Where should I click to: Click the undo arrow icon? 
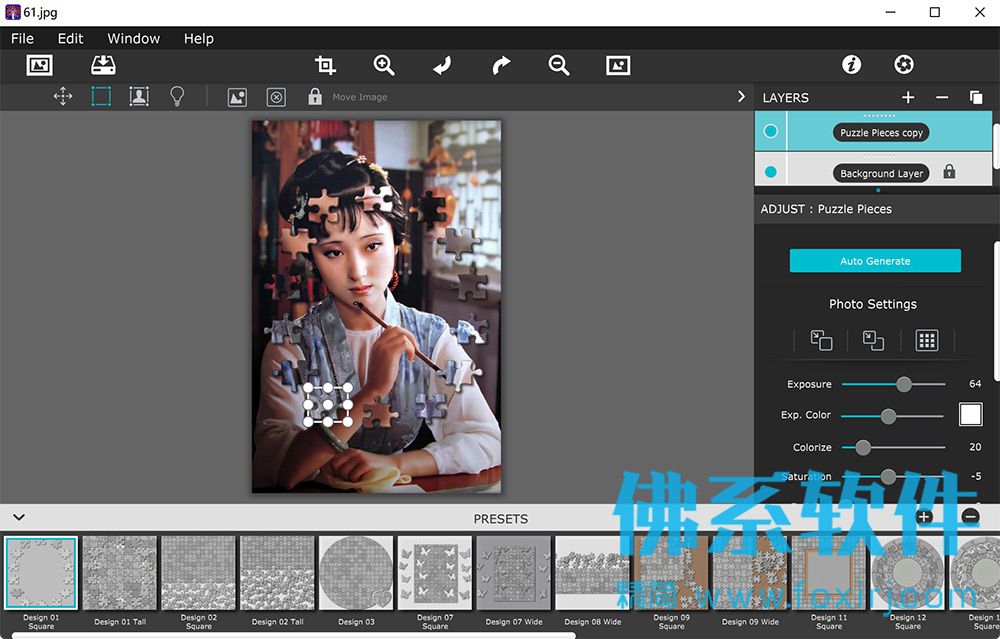pyautogui.click(x=442, y=65)
